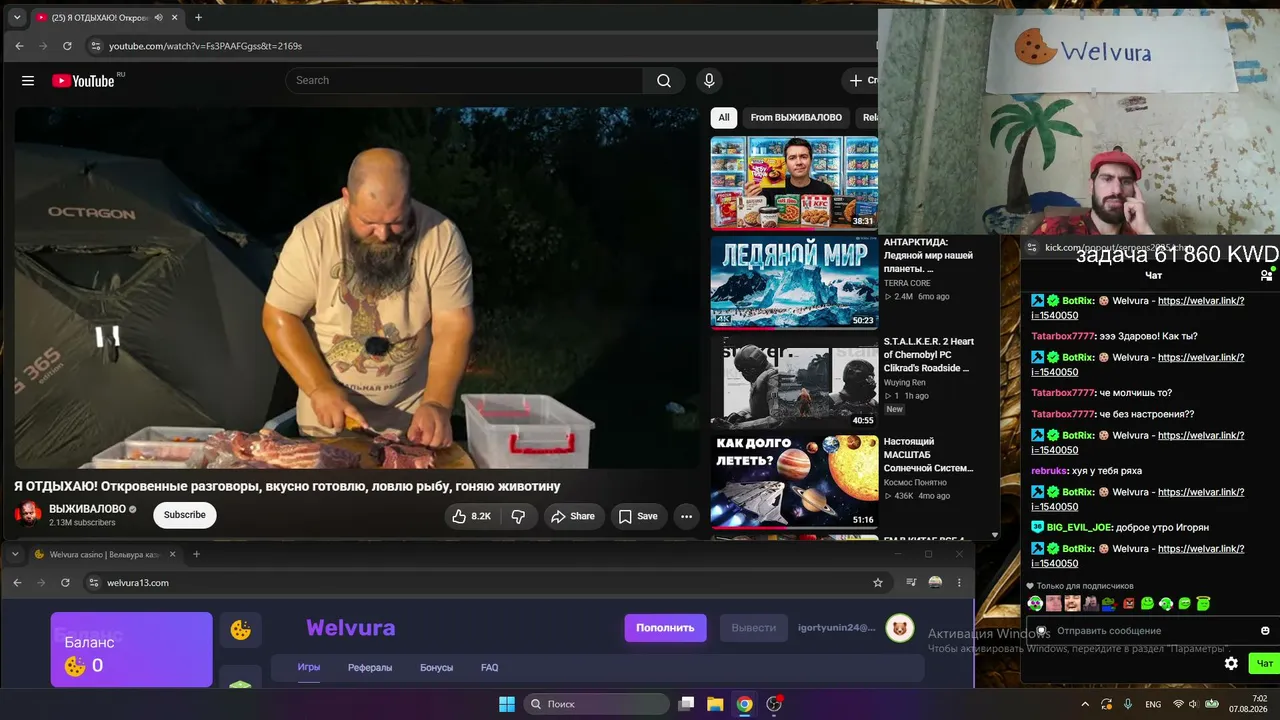Click the cookie icon in Welvura sidebar
The height and width of the screenshot is (720, 1280).
pyautogui.click(x=241, y=630)
